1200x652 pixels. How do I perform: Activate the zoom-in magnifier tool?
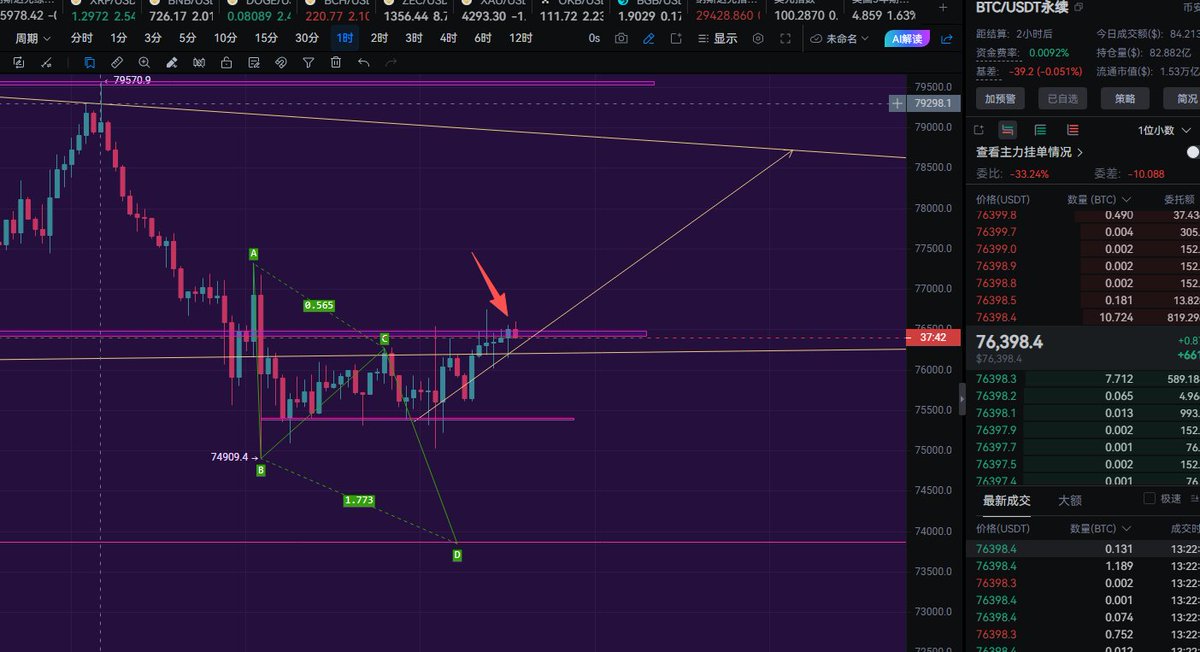(x=144, y=62)
